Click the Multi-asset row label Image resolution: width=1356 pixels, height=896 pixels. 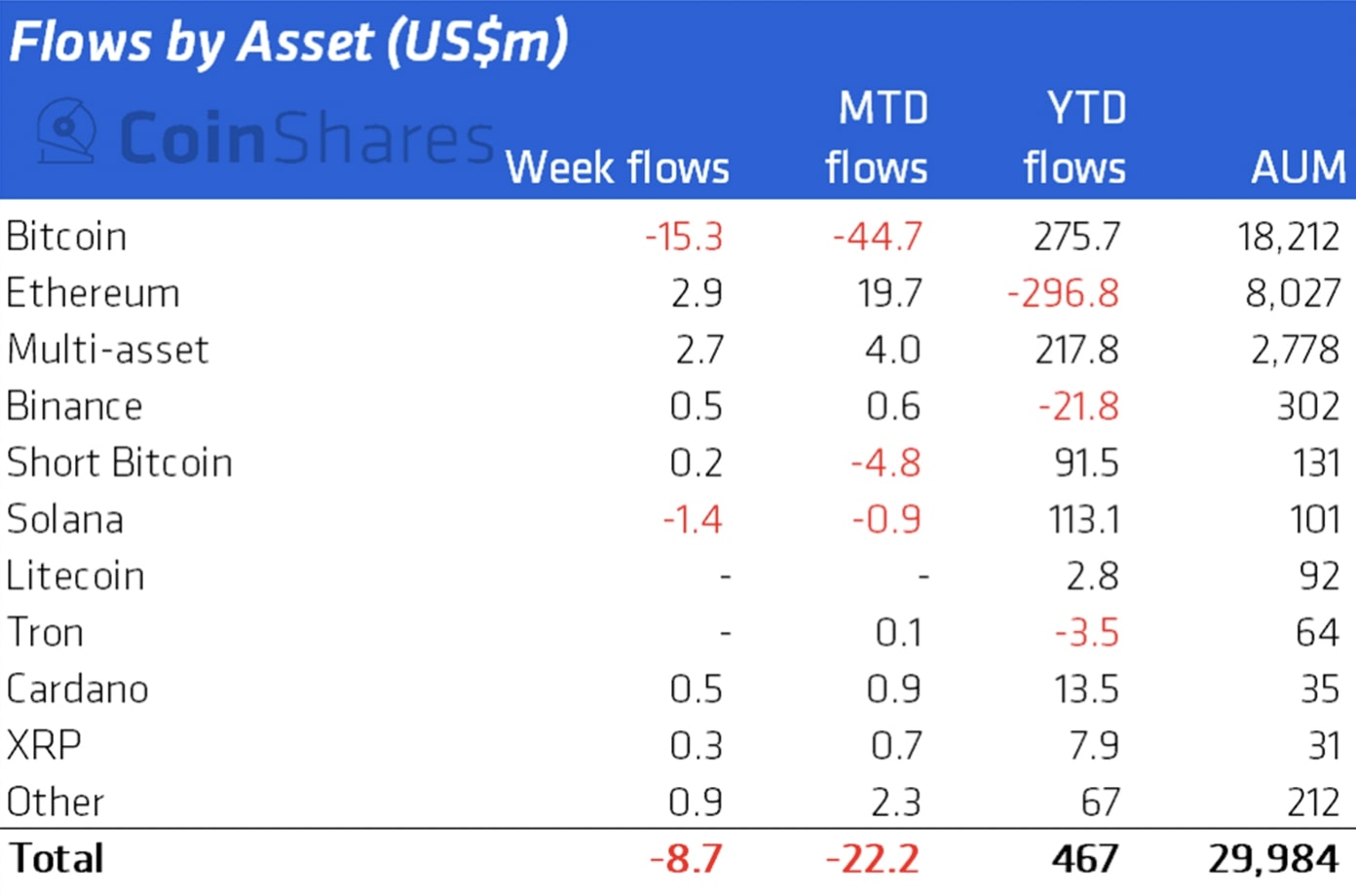107,350
